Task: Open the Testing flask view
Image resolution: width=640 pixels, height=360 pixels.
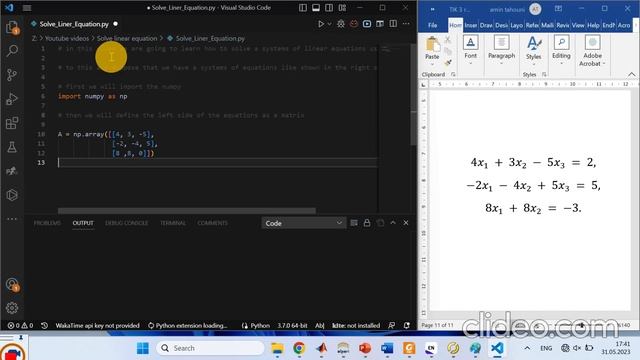Action: pyautogui.click(x=12, y=147)
